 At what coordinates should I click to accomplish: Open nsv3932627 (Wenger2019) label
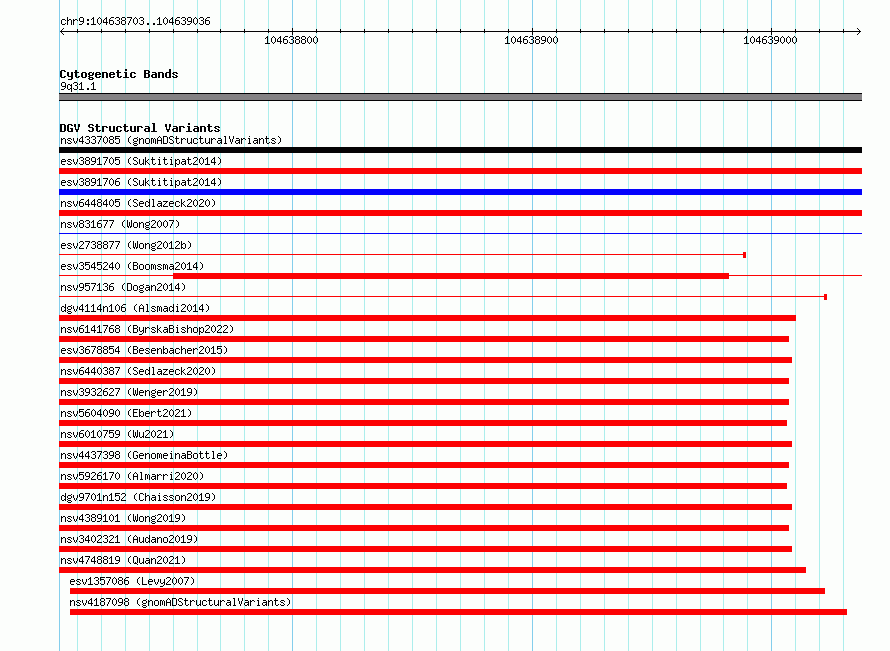tap(129, 392)
